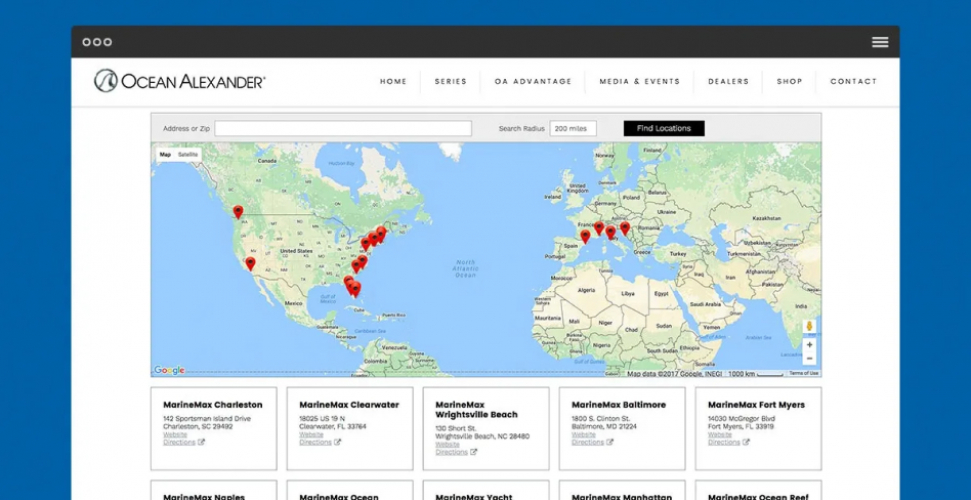Viewport: 971px width, 500px height.
Task: Click external-link icon beside Charleston Directions
Action: point(201,442)
